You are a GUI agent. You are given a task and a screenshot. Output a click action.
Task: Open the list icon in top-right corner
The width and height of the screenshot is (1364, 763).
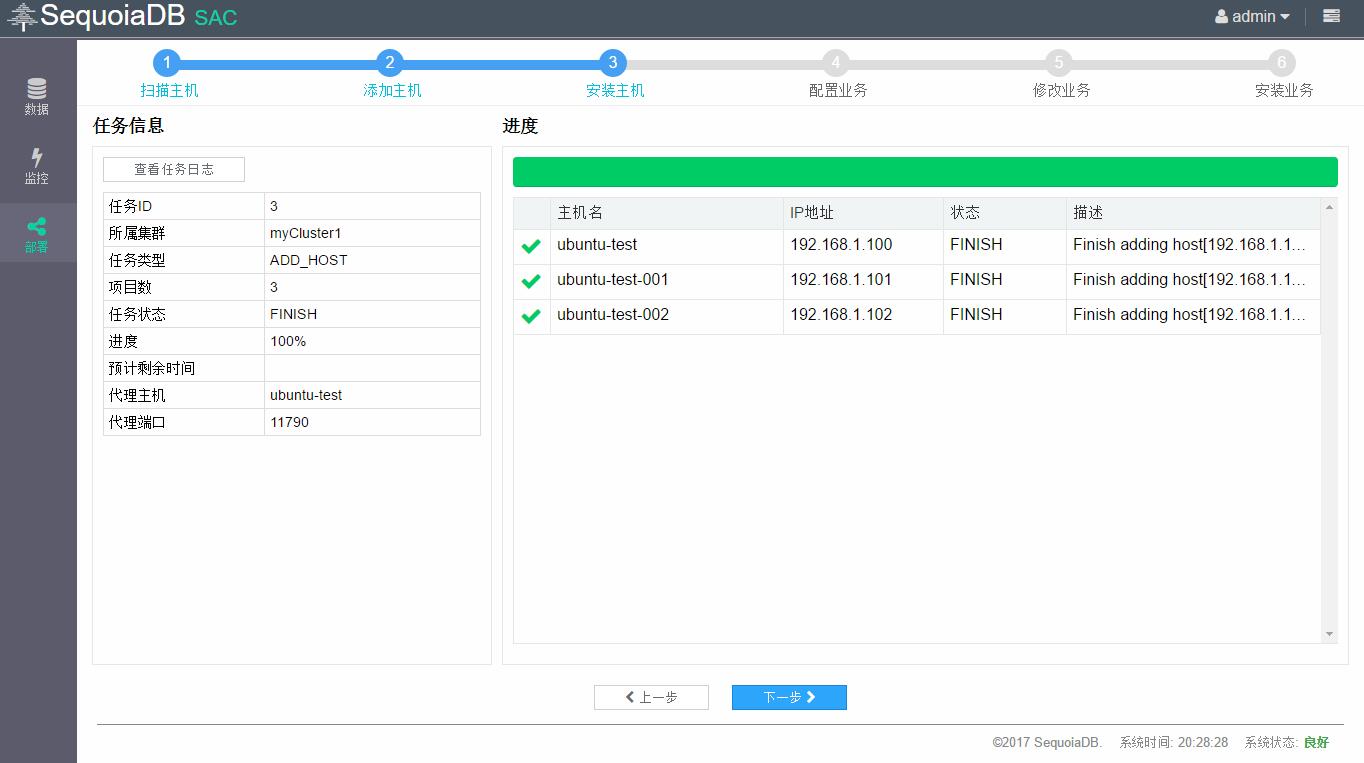point(1329,16)
